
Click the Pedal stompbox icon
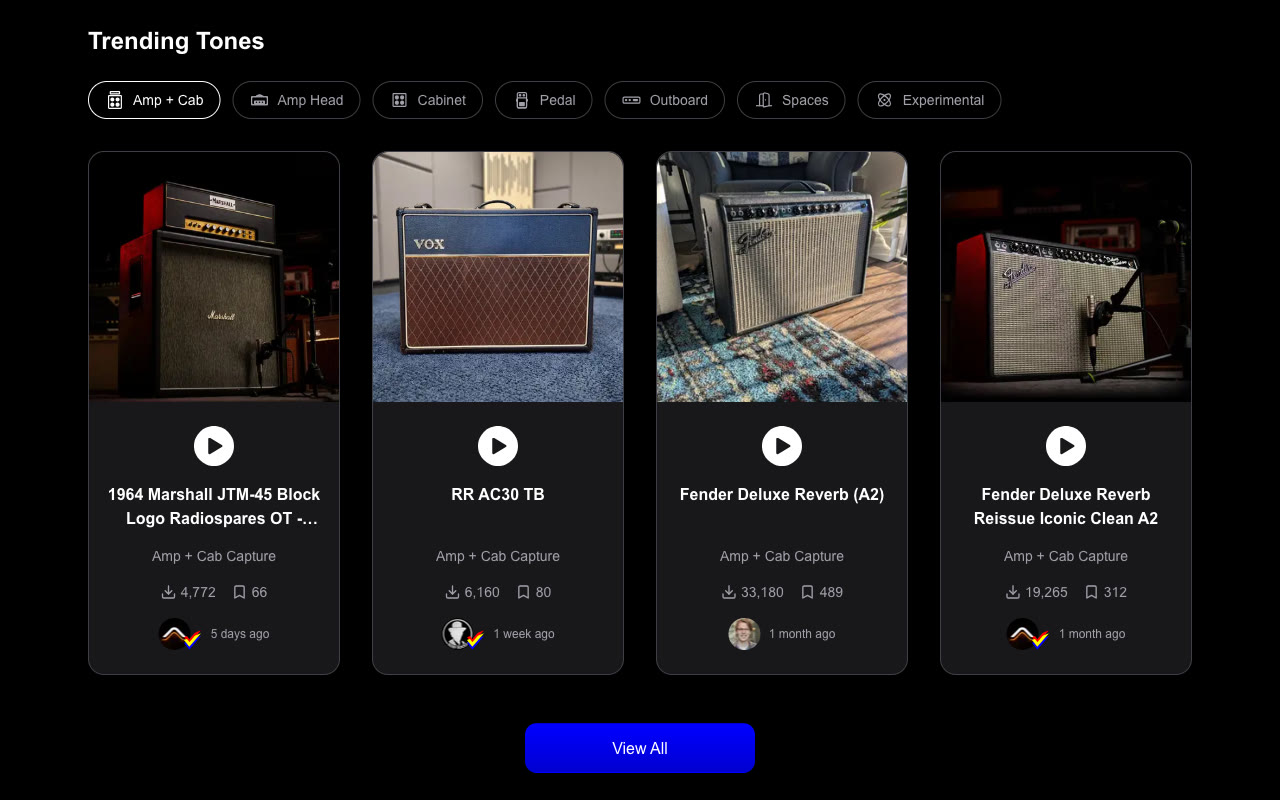(x=522, y=100)
